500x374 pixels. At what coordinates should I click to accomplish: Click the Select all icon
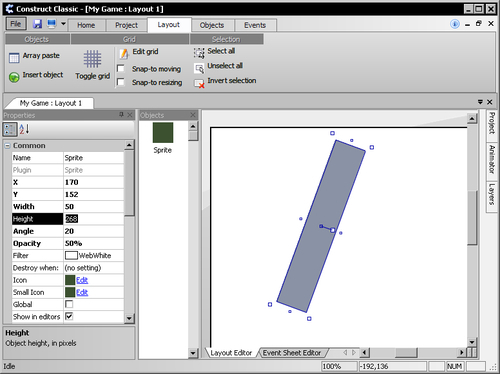[x=199, y=53]
